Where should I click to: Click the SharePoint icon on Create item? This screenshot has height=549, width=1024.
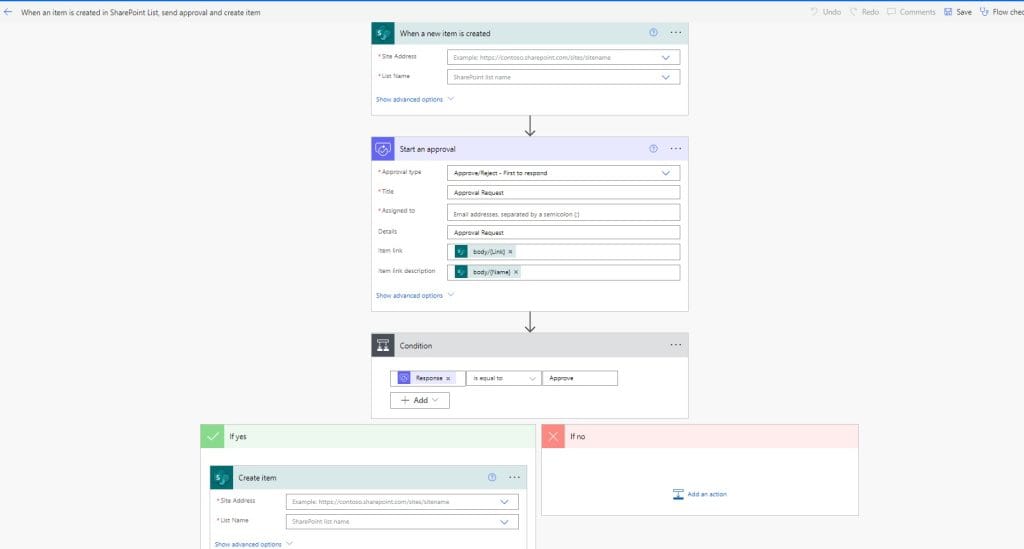221,478
